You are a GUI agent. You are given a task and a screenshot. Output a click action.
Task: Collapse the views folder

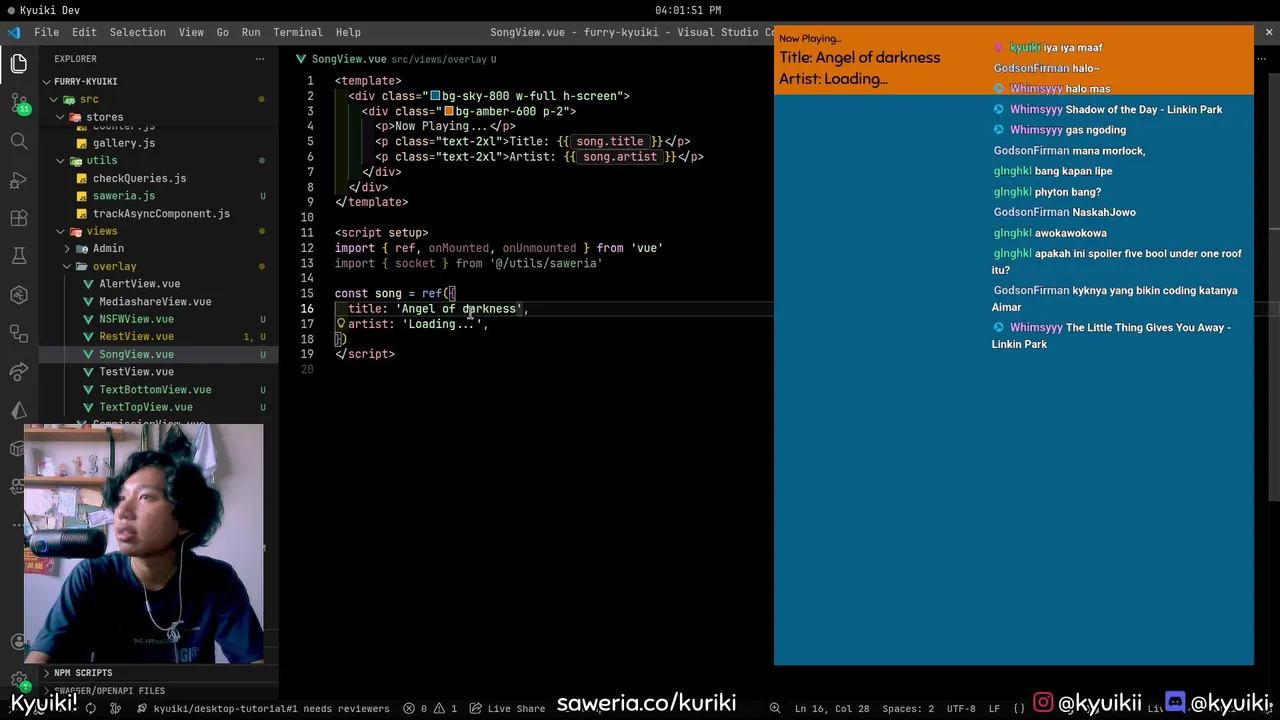(60, 231)
